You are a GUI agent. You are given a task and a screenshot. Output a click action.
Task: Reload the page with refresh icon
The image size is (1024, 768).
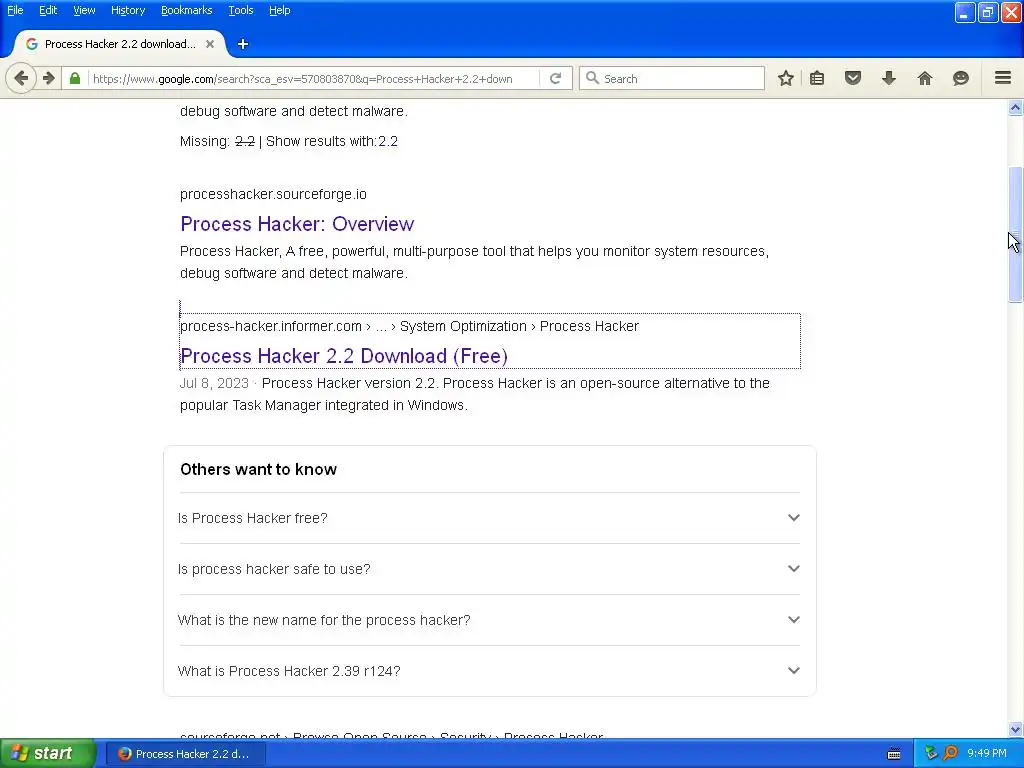coord(555,78)
